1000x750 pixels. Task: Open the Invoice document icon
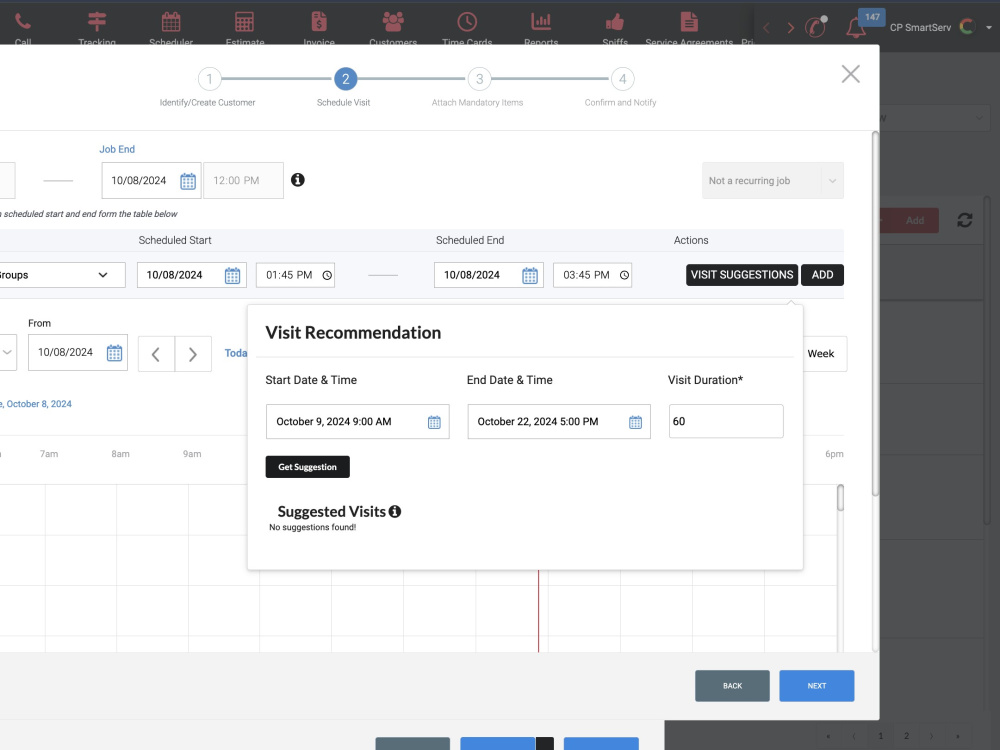pos(319,22)
